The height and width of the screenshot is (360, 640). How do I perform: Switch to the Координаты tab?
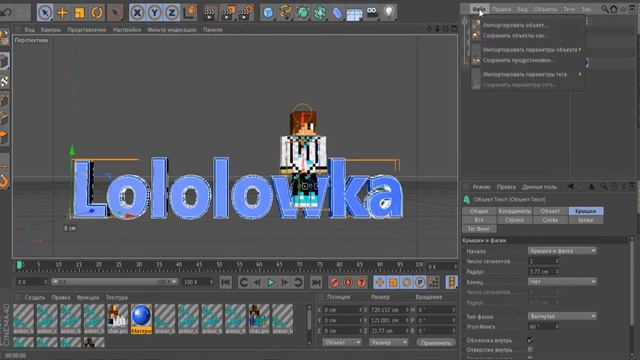[x=515, y=211]
